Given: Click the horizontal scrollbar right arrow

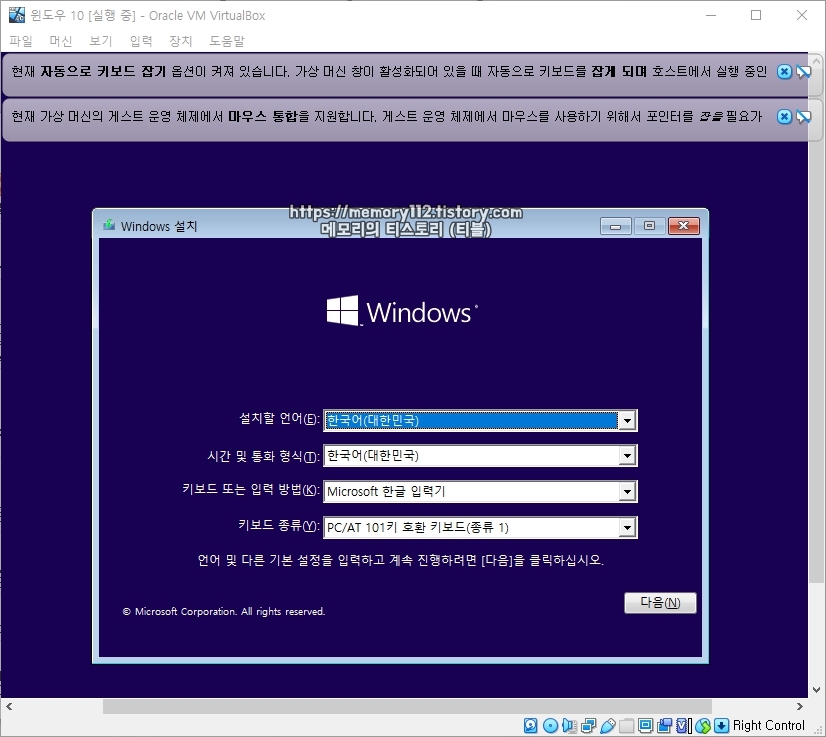Looking at the screenshot, I should click(x=800, y=706).
